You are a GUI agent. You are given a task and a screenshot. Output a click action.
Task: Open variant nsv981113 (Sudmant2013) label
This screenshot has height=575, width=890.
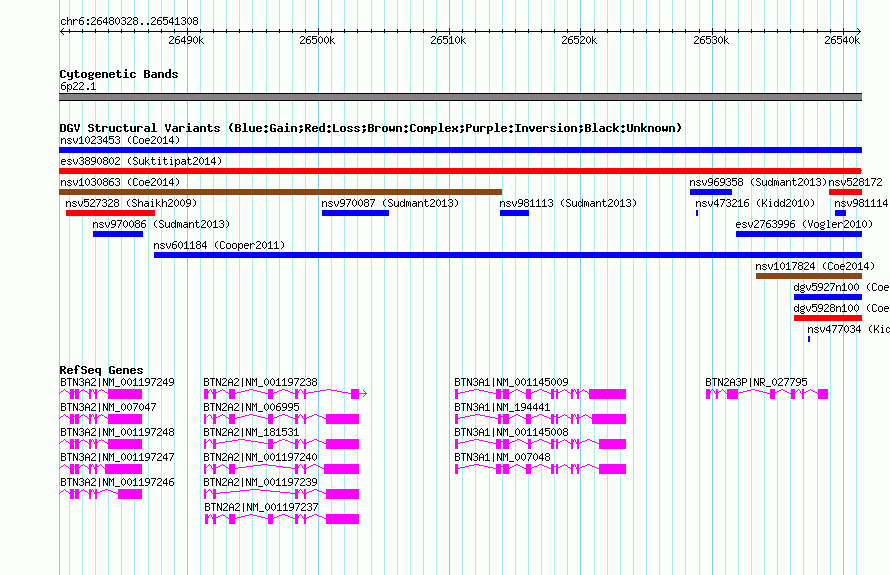(568, 203)
